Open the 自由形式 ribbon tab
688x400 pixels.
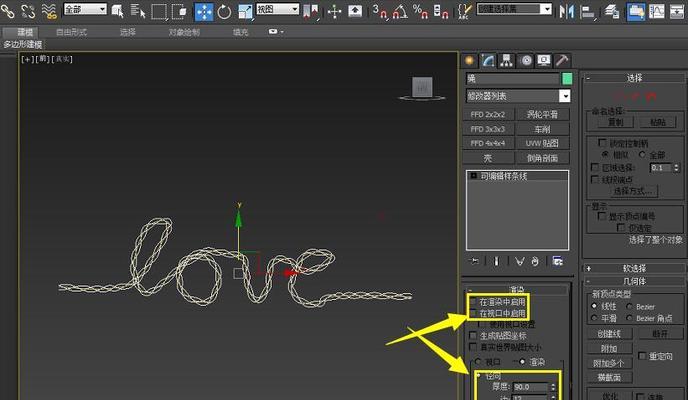[72, 32]
